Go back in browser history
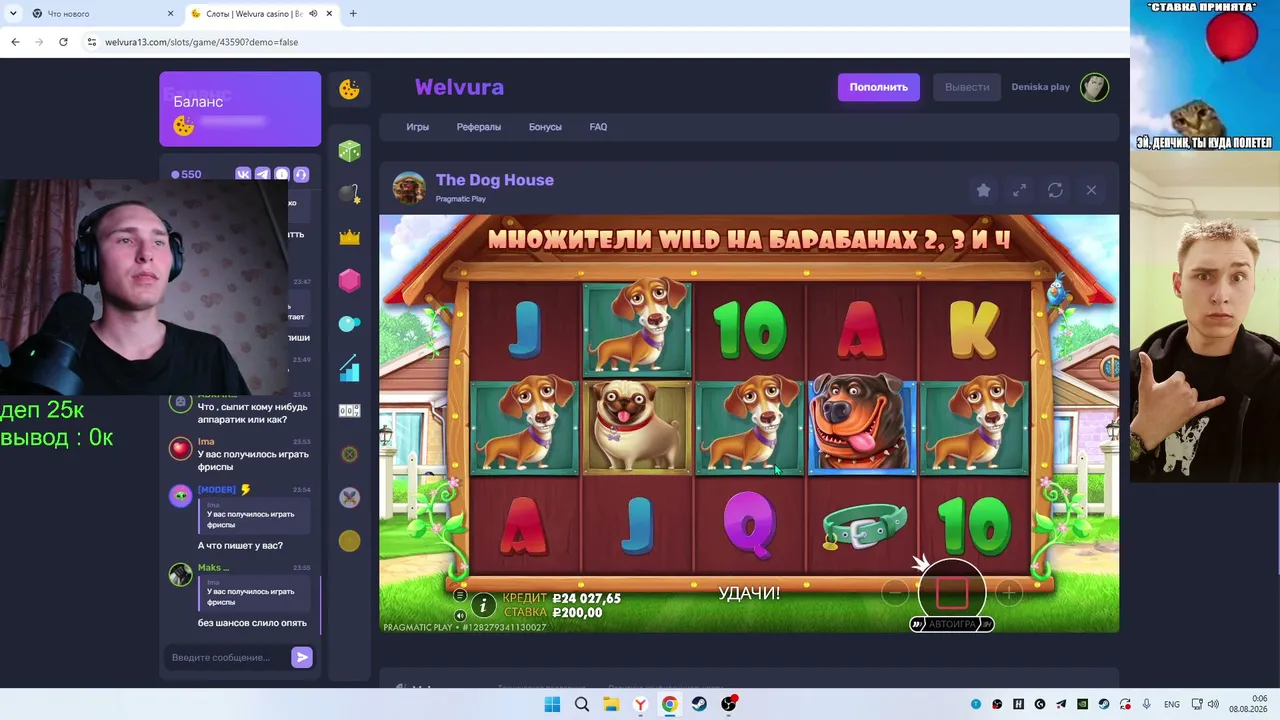Image resolution: width=1280 pixels, height=720 pixels. point(15,42)
